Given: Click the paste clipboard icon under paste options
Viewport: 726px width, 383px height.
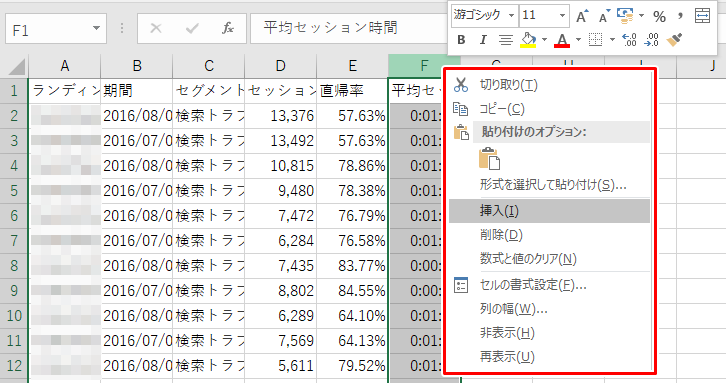Looking at the screenshot, I should click(x=489, y=159).
